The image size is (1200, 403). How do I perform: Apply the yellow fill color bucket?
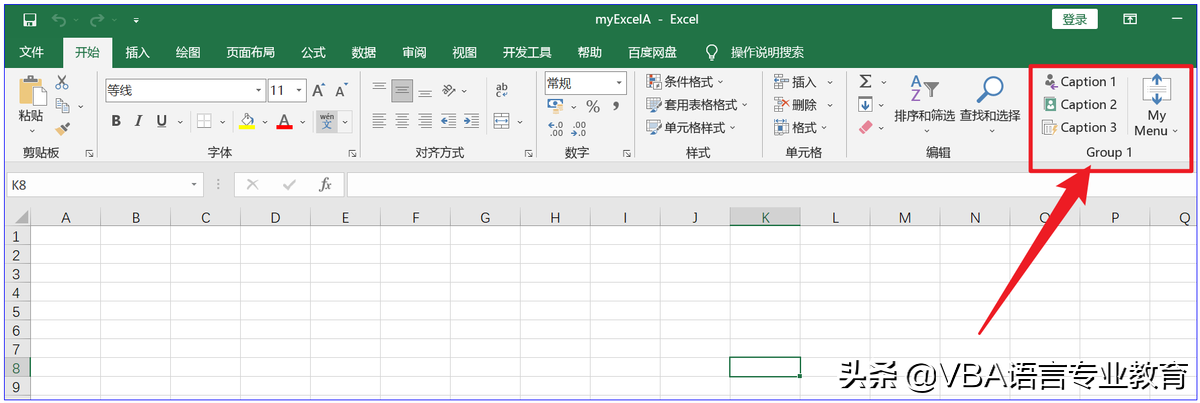pos(247,121)
